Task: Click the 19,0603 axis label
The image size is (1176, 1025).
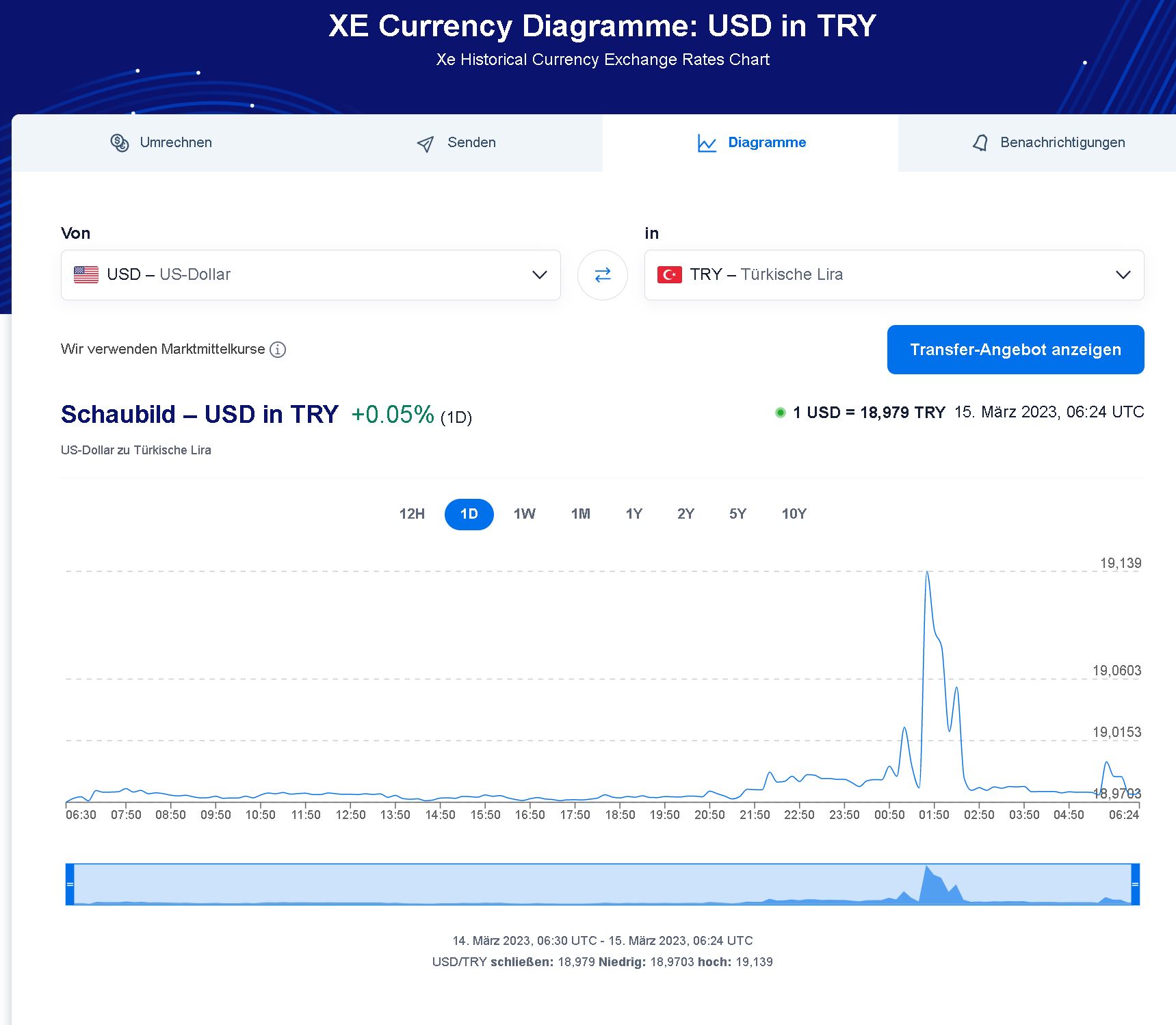Action: pos(1116,671)
